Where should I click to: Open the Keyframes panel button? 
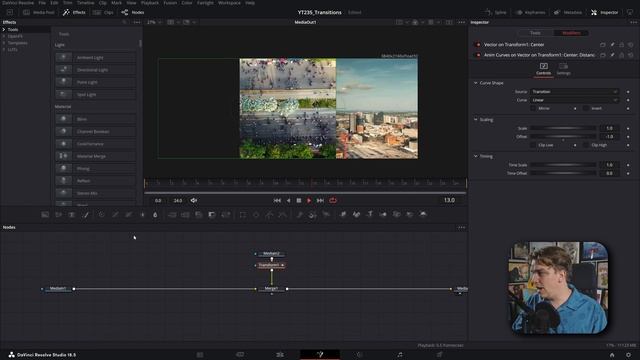(x=530, y=12)
